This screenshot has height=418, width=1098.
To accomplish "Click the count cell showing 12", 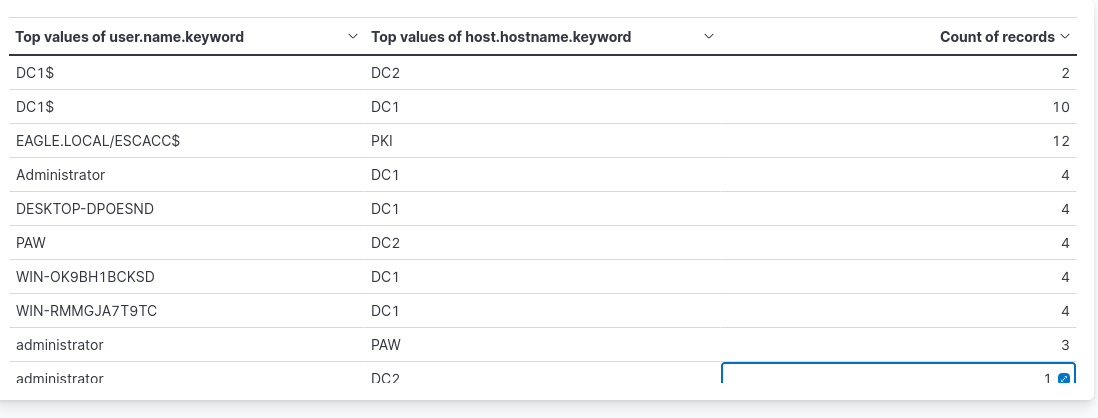I will coord(1061,141).
